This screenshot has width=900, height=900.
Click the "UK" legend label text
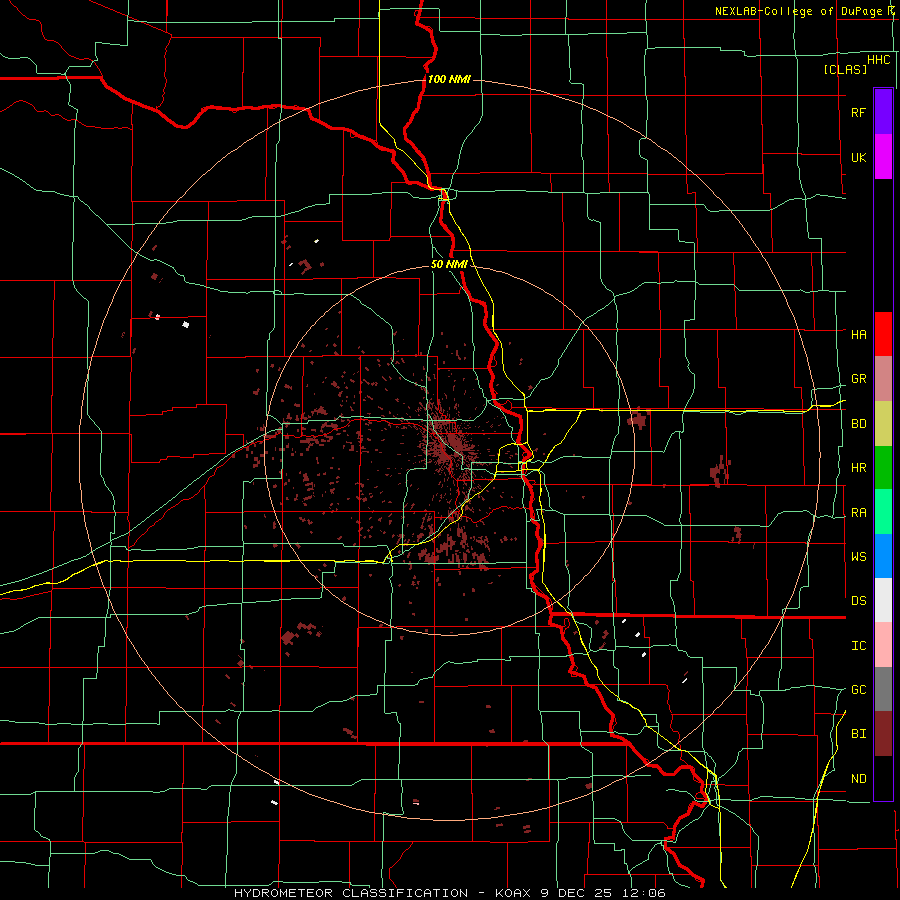point(858,157)
